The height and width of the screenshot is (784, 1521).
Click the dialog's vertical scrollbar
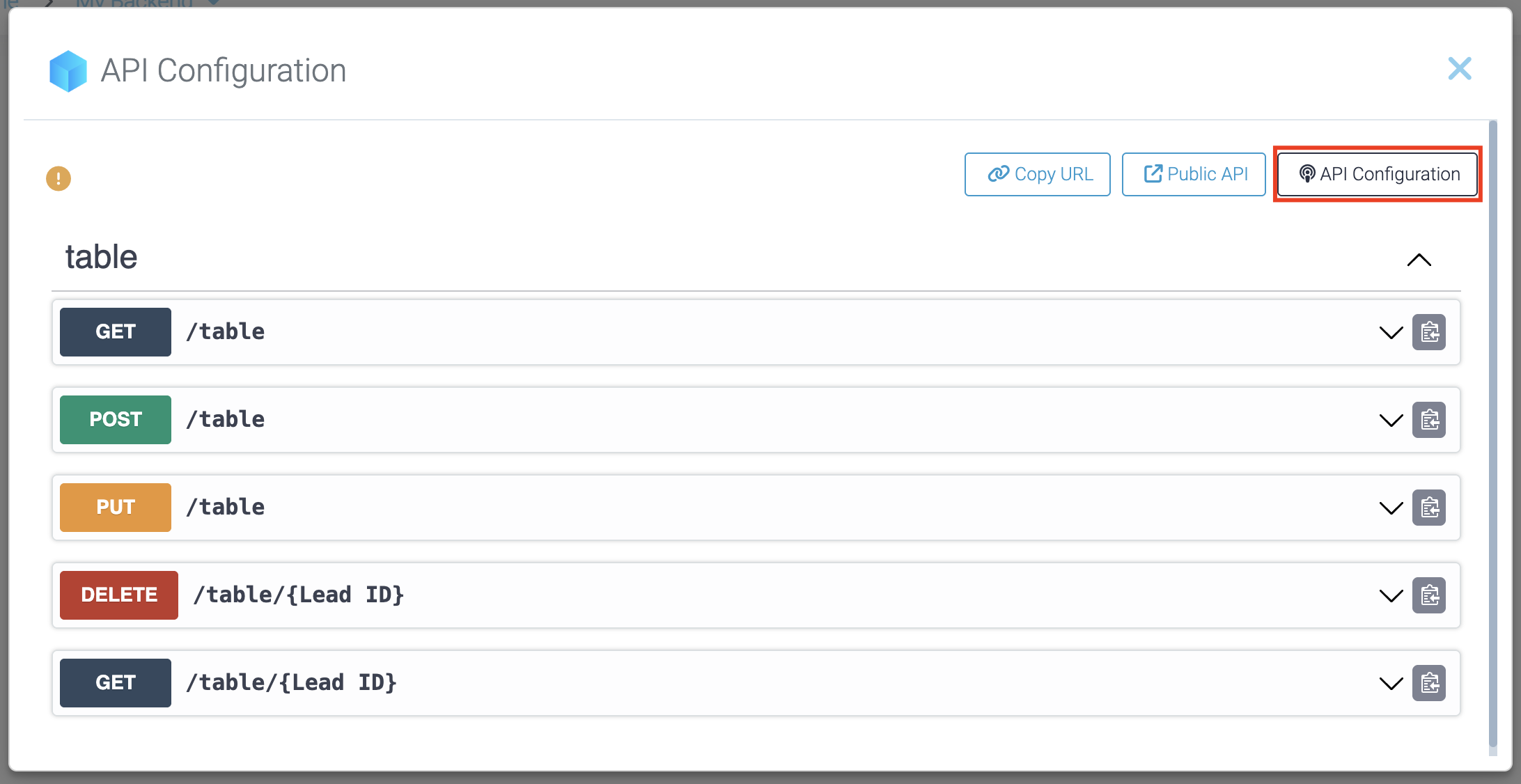(x=1492, y=432)
